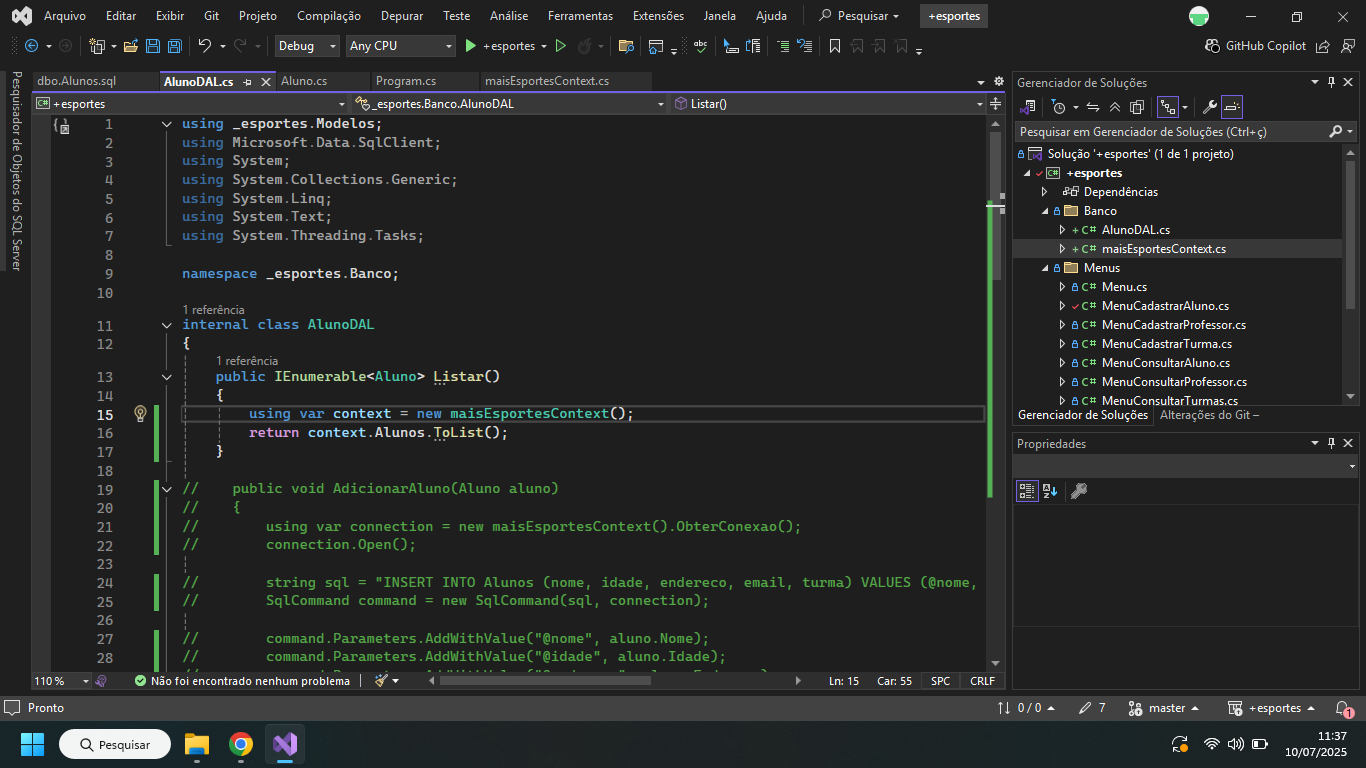Open Google Chrome from the taskbar
The width and height of the screenshot is (1366, 768).
click(240, 744)
